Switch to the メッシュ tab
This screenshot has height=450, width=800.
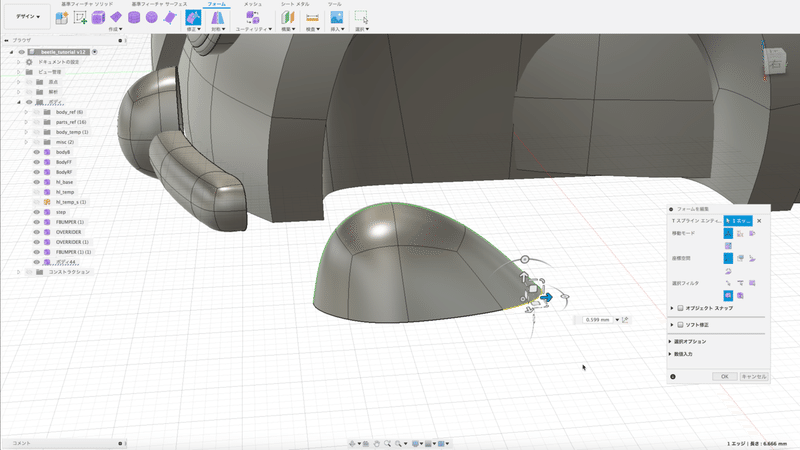253,4
